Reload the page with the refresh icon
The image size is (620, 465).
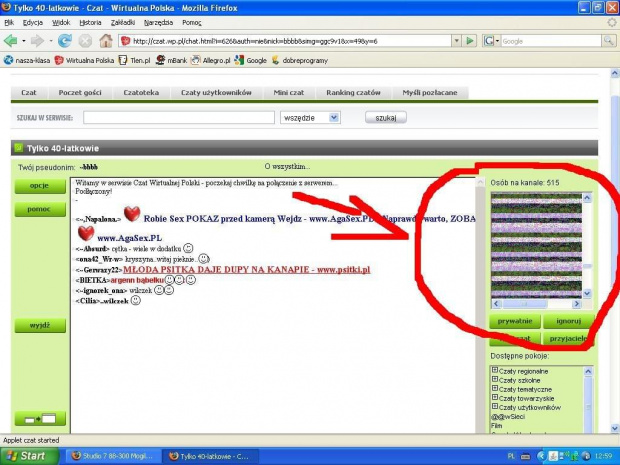[65, 41]
